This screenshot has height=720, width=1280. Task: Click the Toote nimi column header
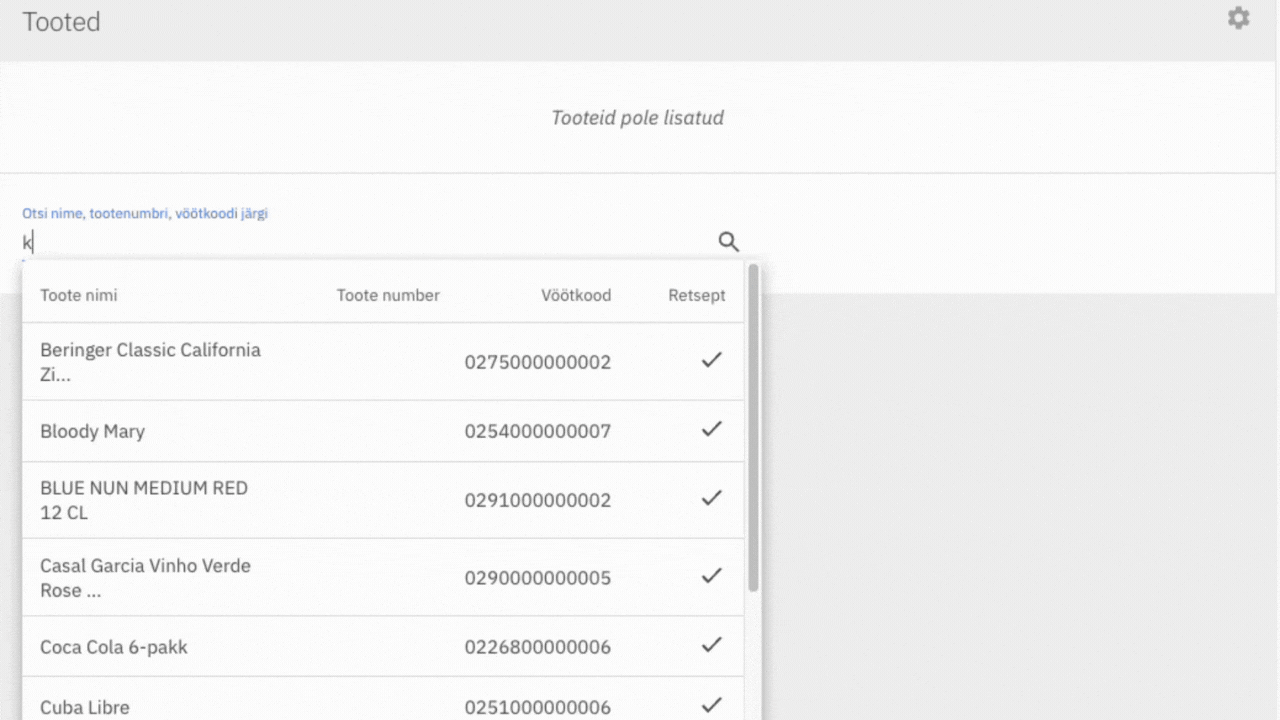[x=79, y=295]
